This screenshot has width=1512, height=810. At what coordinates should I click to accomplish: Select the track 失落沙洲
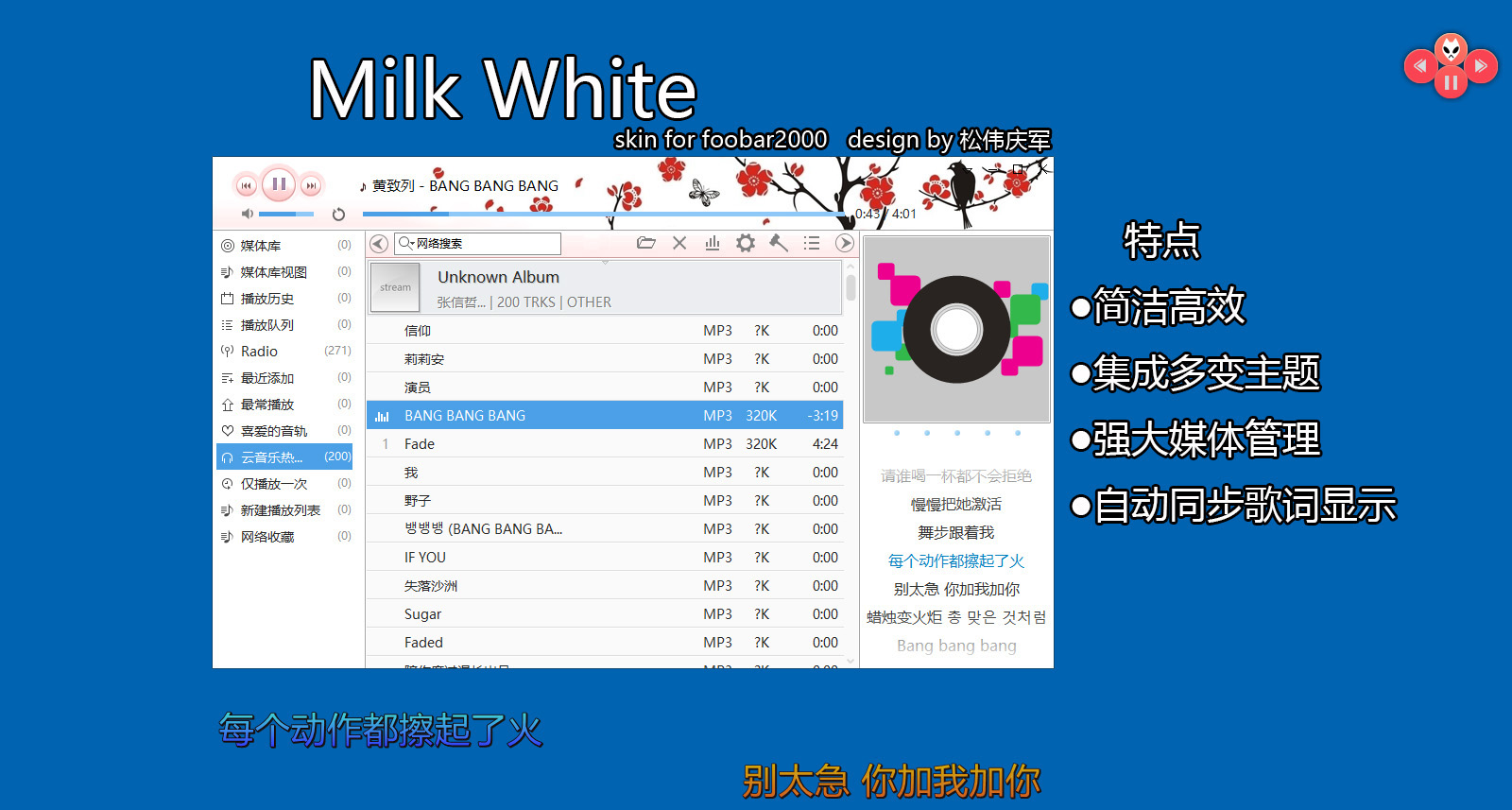tap(605, 586)
